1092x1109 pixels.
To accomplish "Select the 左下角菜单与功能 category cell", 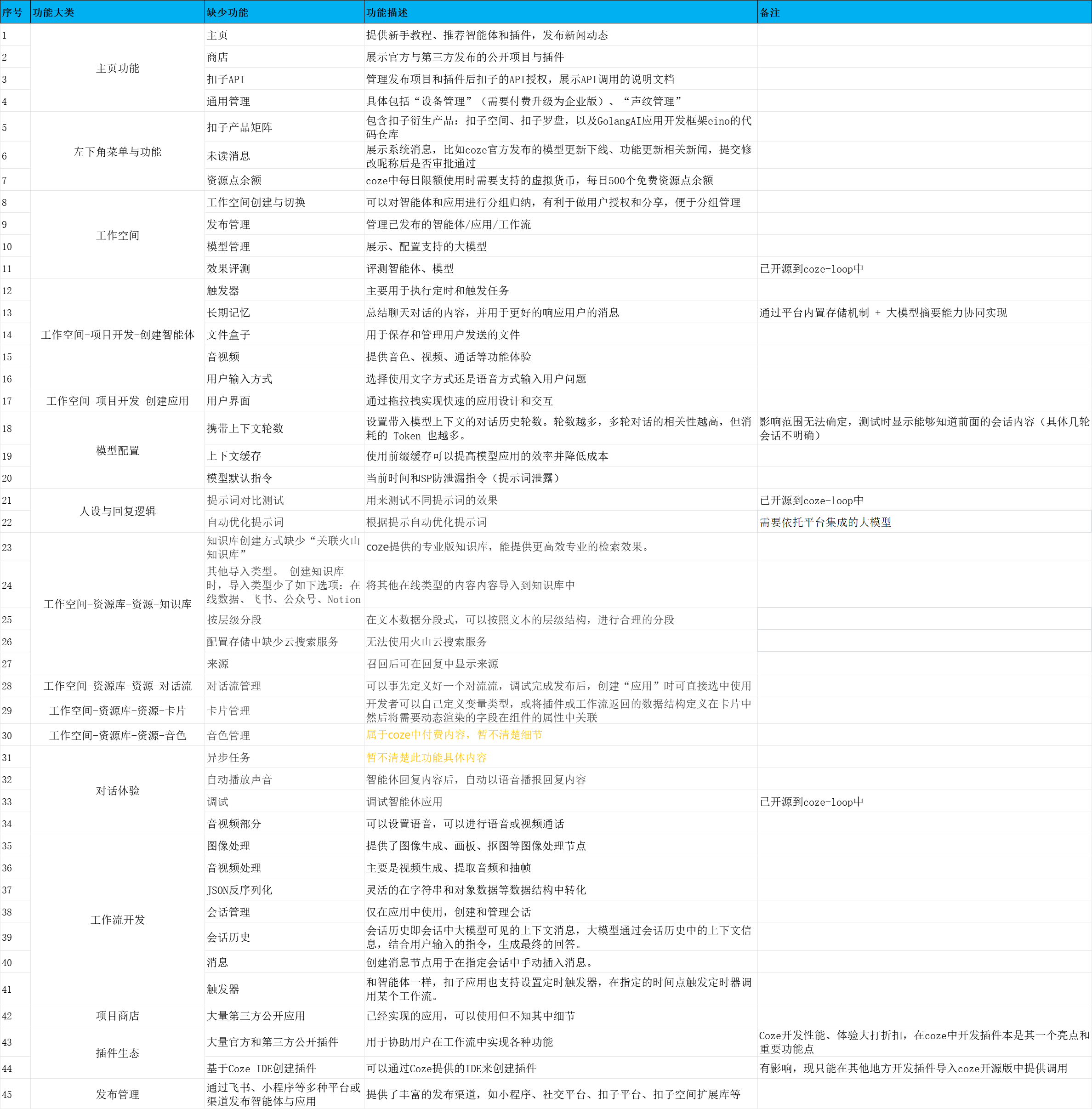I will click(117, 152).
